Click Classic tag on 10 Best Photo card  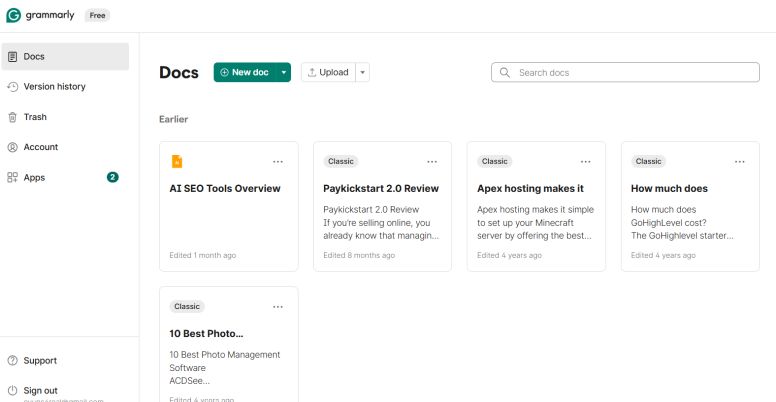click(x=187, y=306)
